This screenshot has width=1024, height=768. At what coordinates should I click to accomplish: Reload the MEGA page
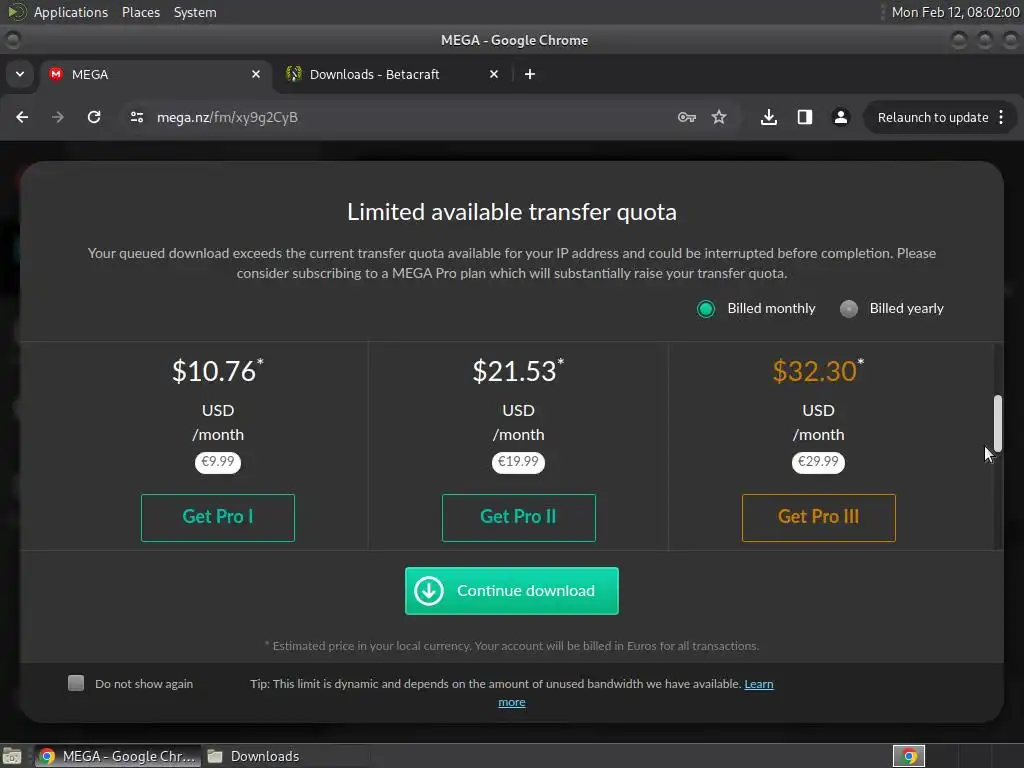pyautogui.click(x=94, y=117)
